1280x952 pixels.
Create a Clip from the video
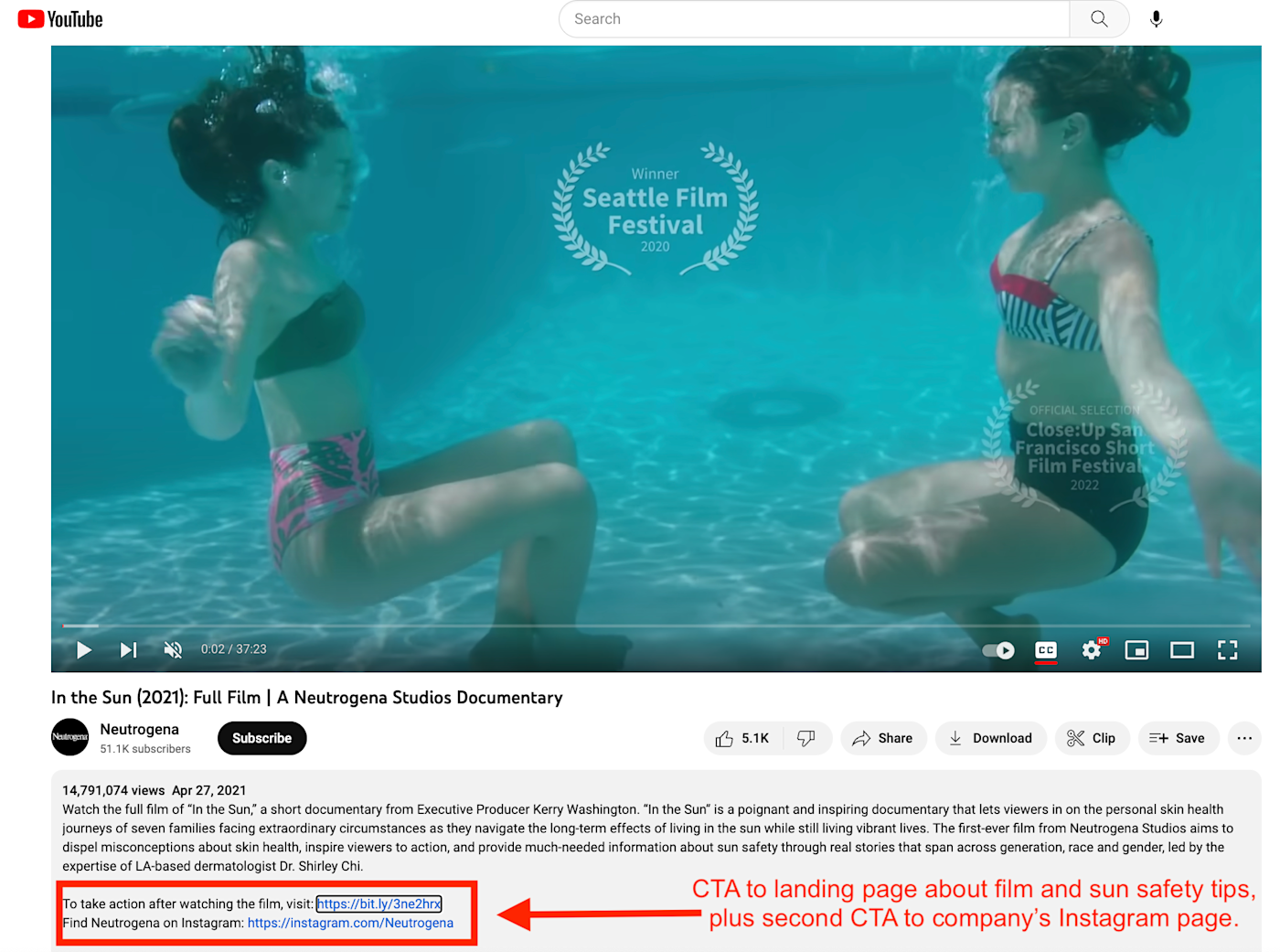point(1092,738)
